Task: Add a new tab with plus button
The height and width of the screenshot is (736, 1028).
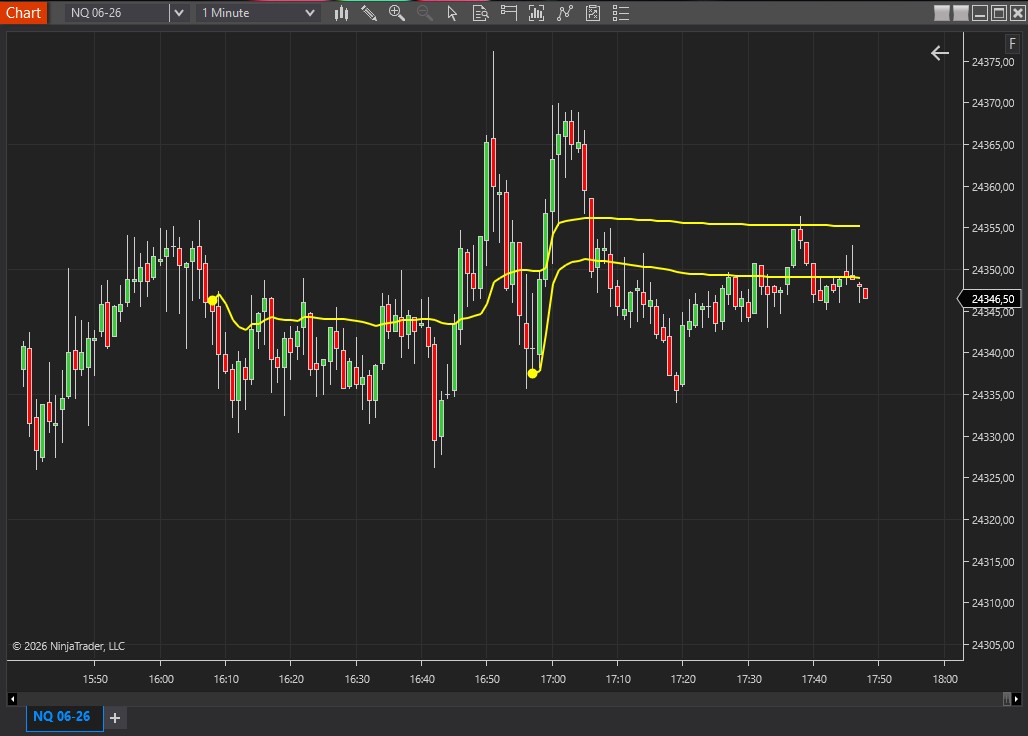Action: pos(115,718)
